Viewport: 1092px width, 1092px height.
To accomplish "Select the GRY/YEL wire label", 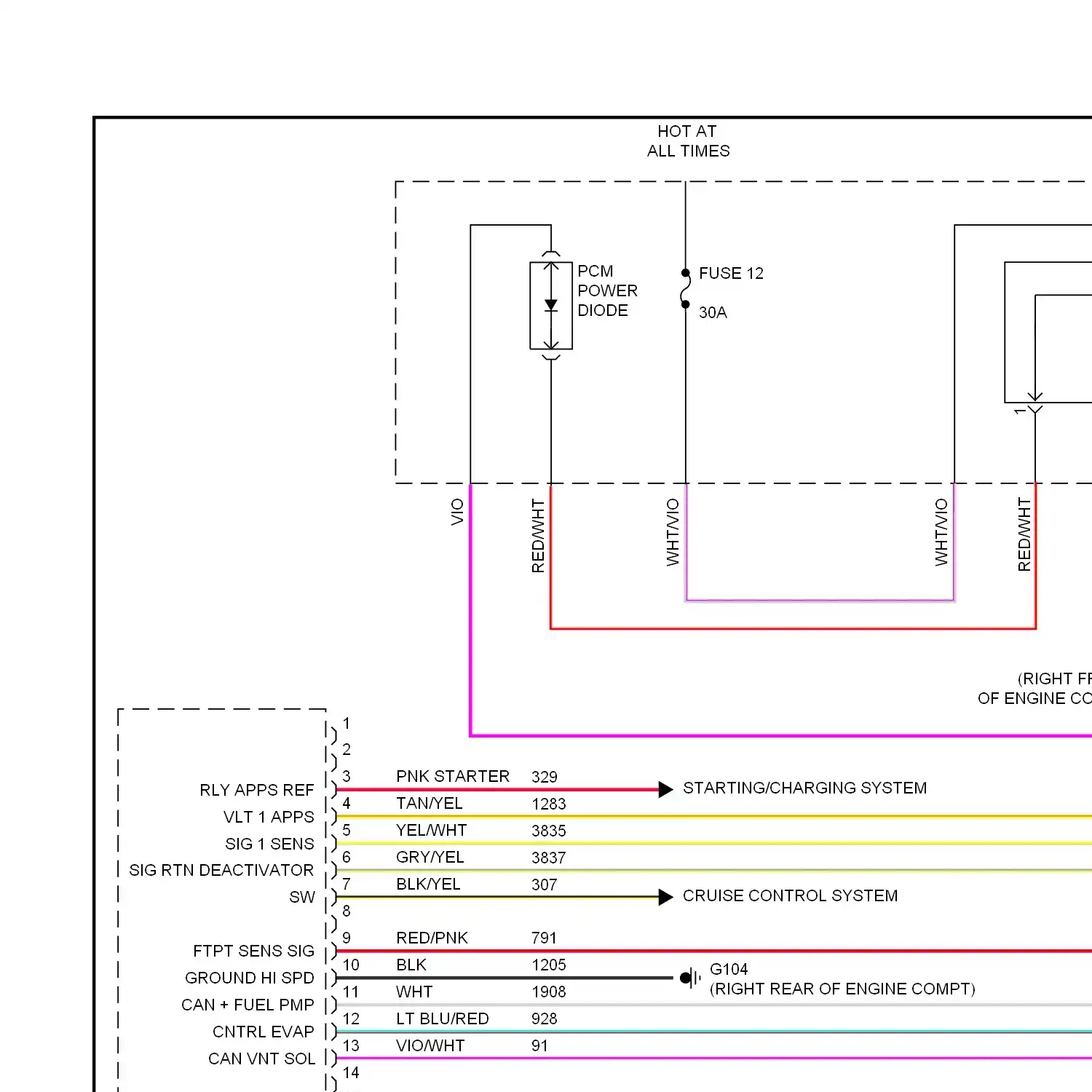I will tap(430, 857).
